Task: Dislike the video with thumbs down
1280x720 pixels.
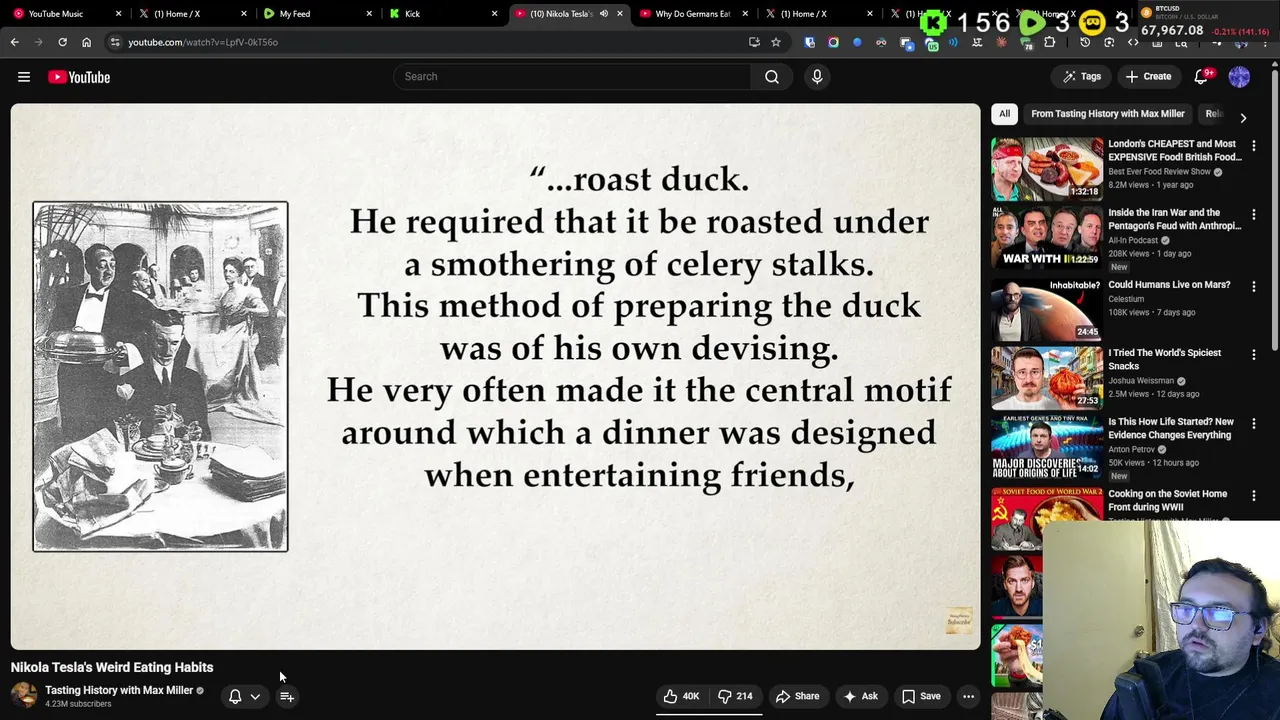Action: tap(735, 696)
